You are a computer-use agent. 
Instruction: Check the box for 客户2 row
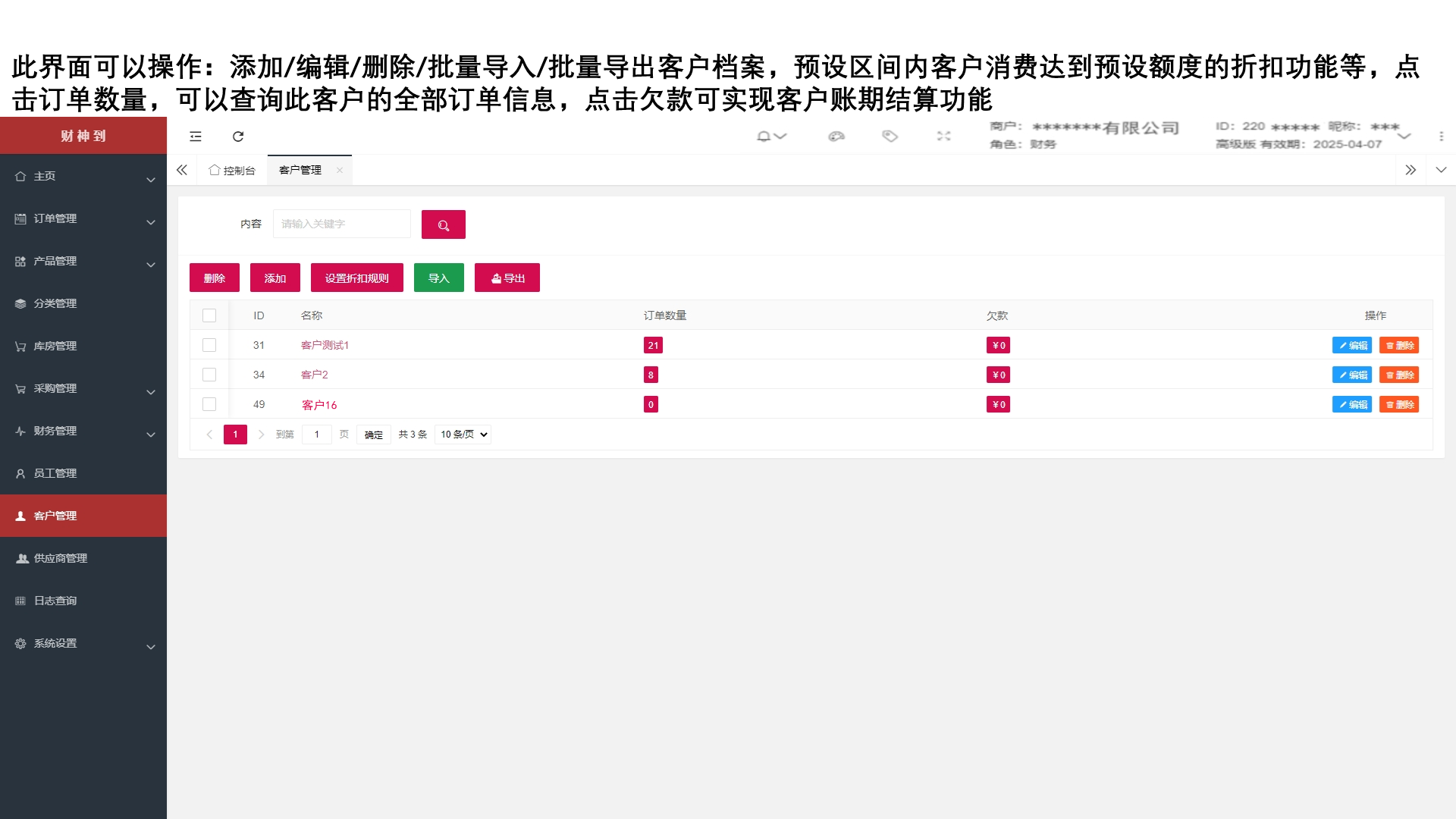[x=209, y=375]
